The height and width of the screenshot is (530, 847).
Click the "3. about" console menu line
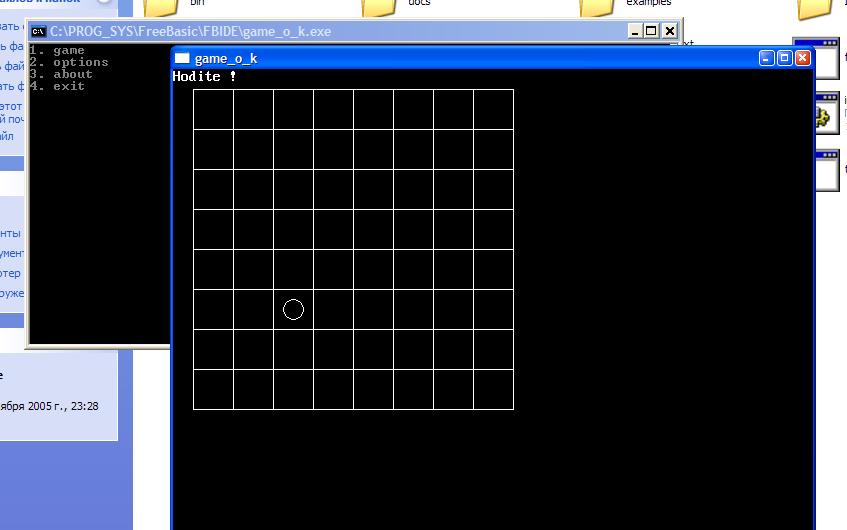pyautogui.click(x=61, y=74)
